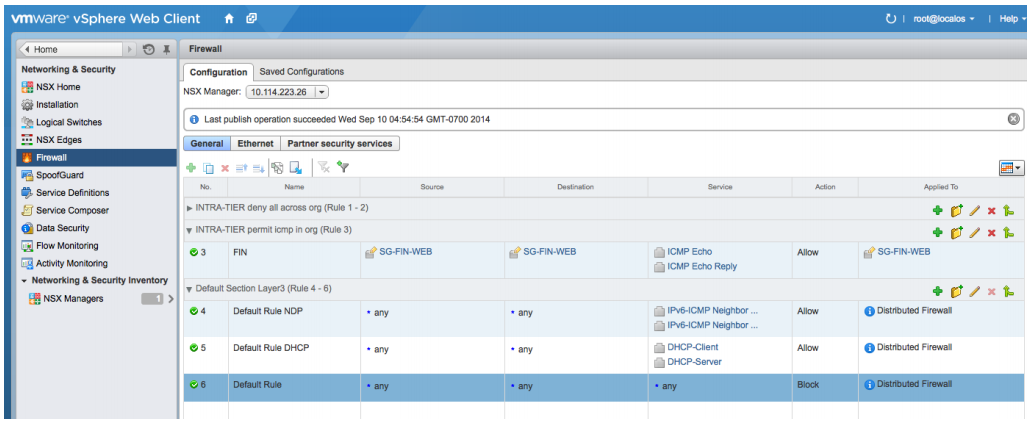Dismiss the last publish operation message
The width and height of the screenshot is (1032, 421).
[x=1014, y=119]
